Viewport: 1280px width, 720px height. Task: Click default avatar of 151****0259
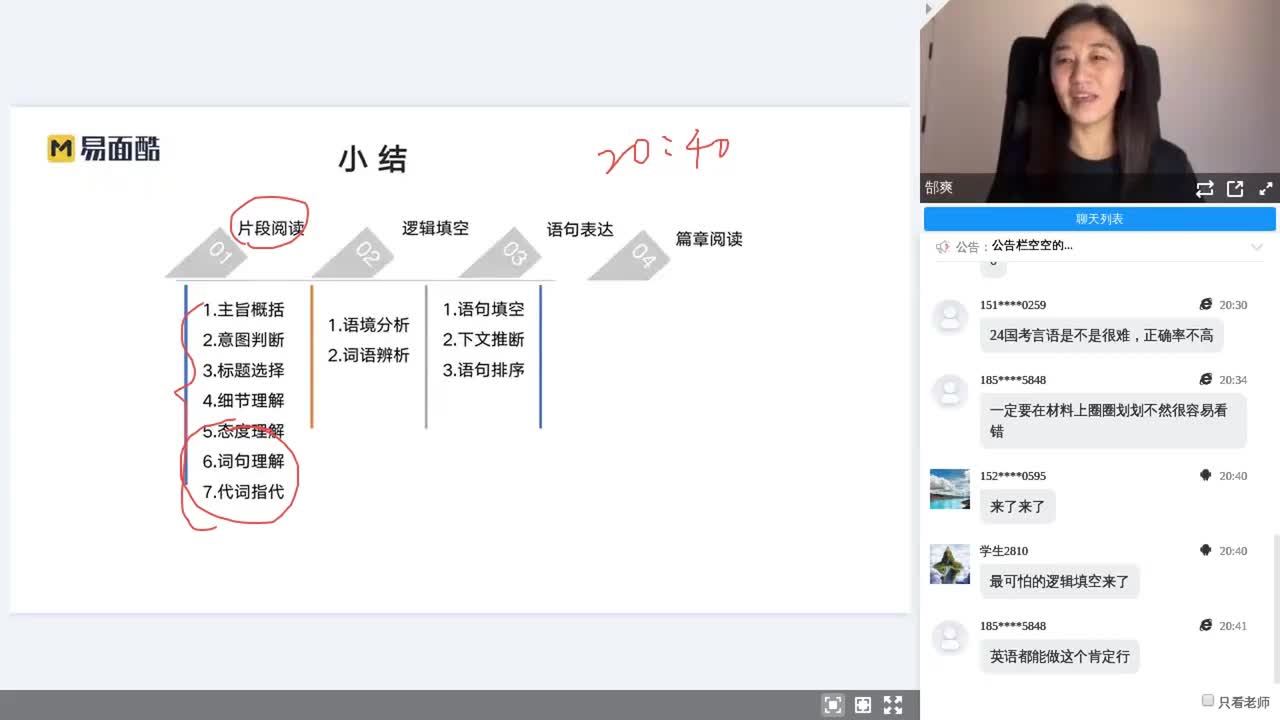click(x=949, y=316)
